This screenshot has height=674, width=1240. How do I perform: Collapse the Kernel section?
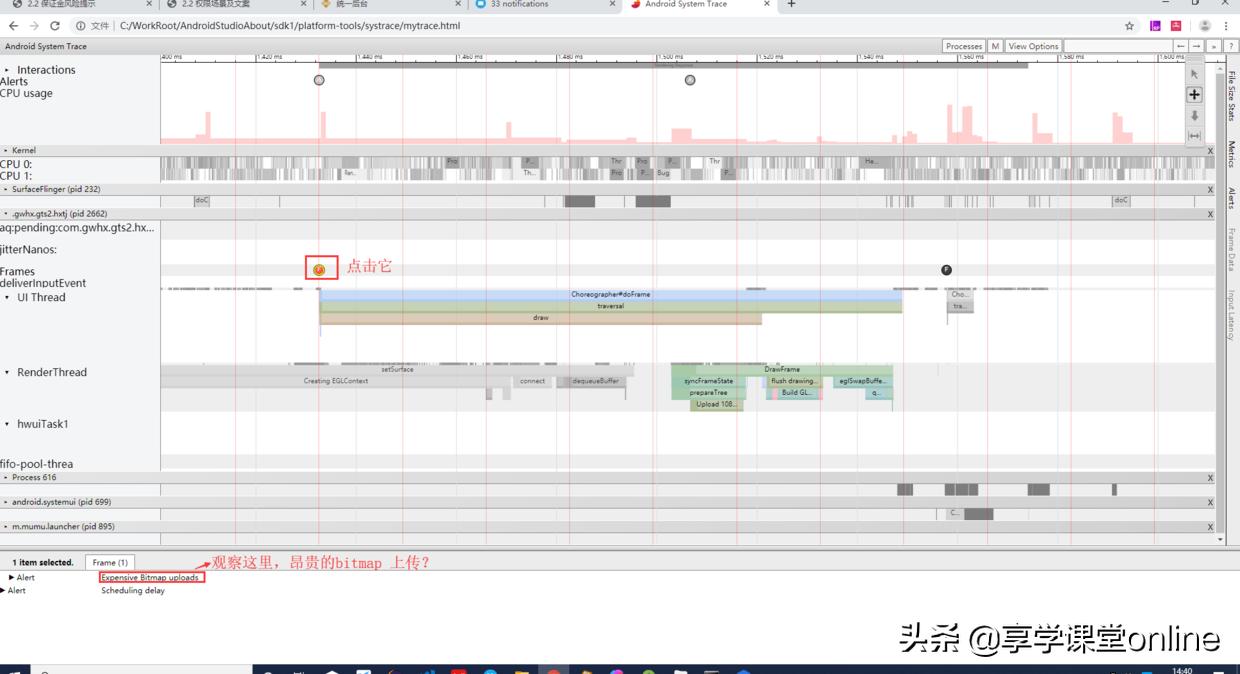(x=6, y=150)
